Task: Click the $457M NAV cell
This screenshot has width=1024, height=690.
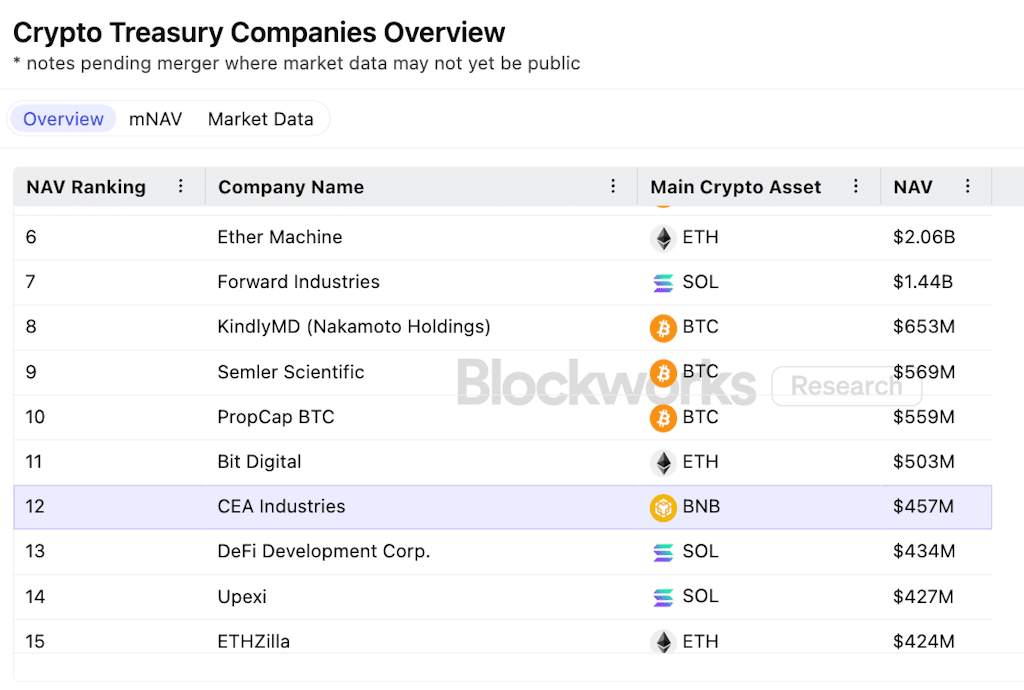Action: pos(923,507)
